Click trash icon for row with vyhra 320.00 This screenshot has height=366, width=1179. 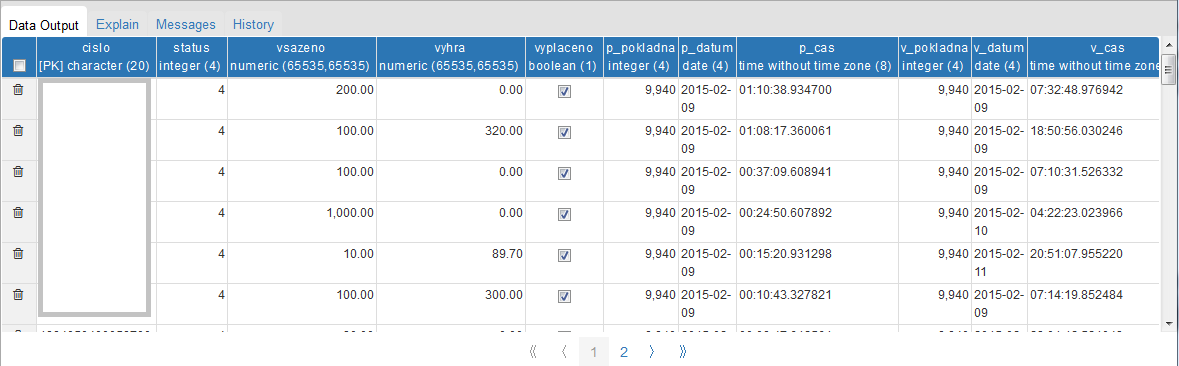point(19,131)
